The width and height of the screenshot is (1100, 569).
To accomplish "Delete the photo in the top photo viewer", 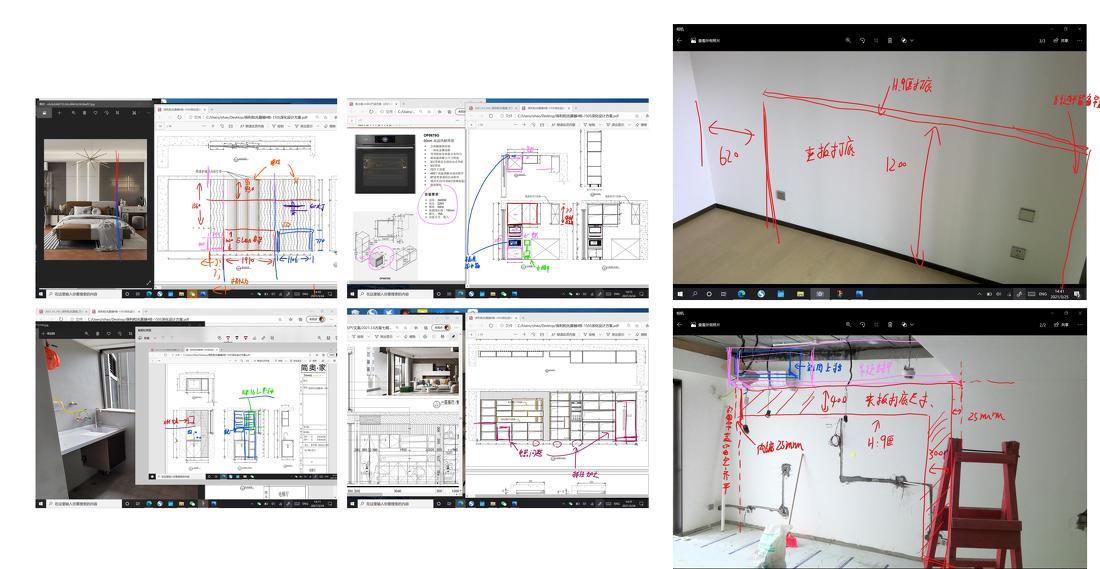I will pyautogui.click(x=890, y=40).
